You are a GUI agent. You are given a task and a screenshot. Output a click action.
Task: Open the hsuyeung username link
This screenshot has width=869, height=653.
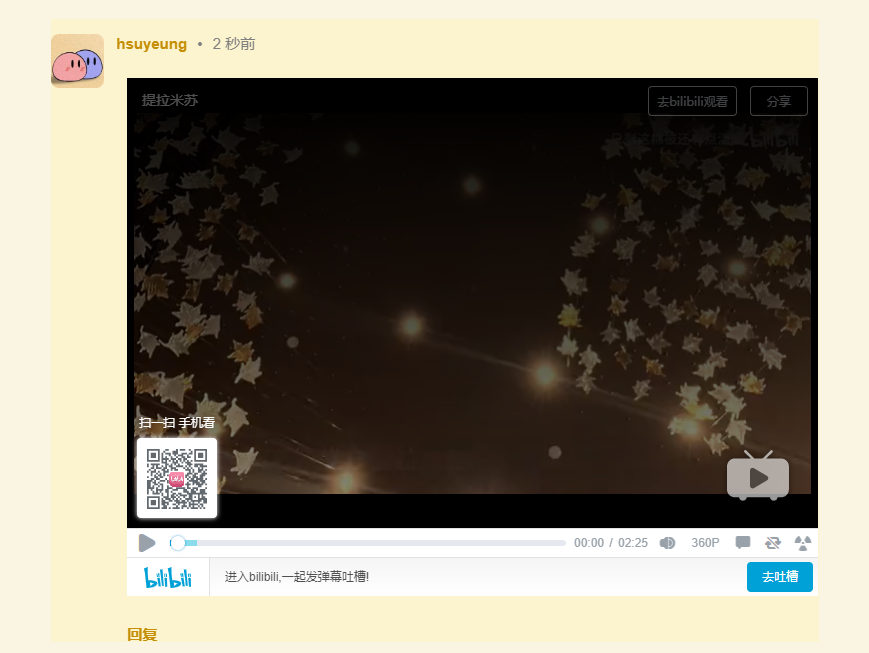(151, 44)
